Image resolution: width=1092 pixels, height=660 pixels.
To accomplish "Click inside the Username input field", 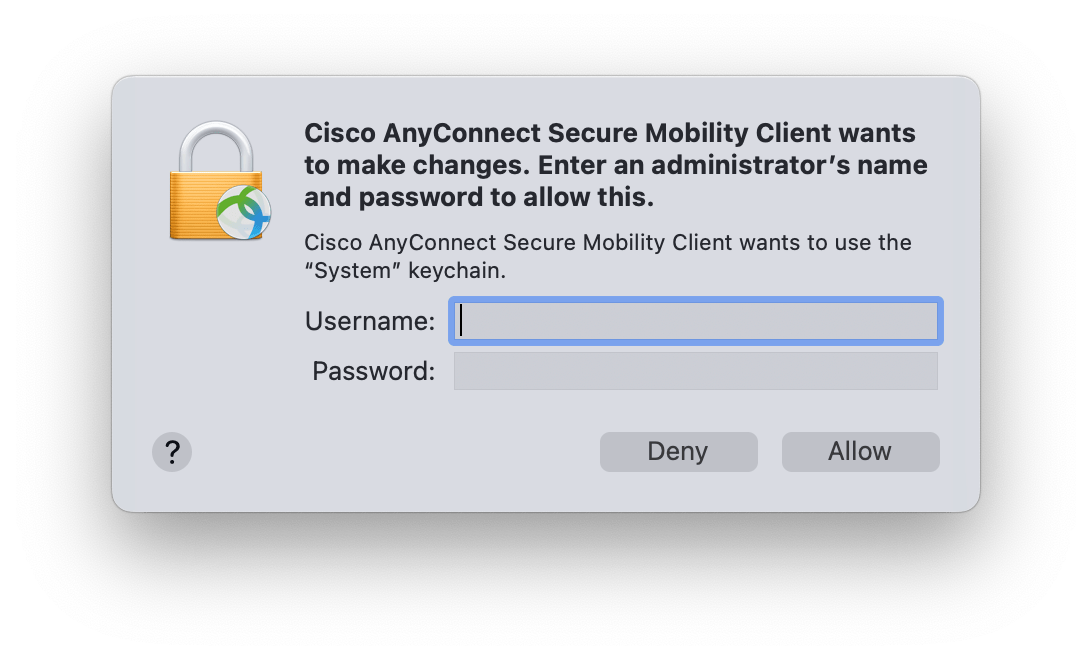I will point(695,321).
